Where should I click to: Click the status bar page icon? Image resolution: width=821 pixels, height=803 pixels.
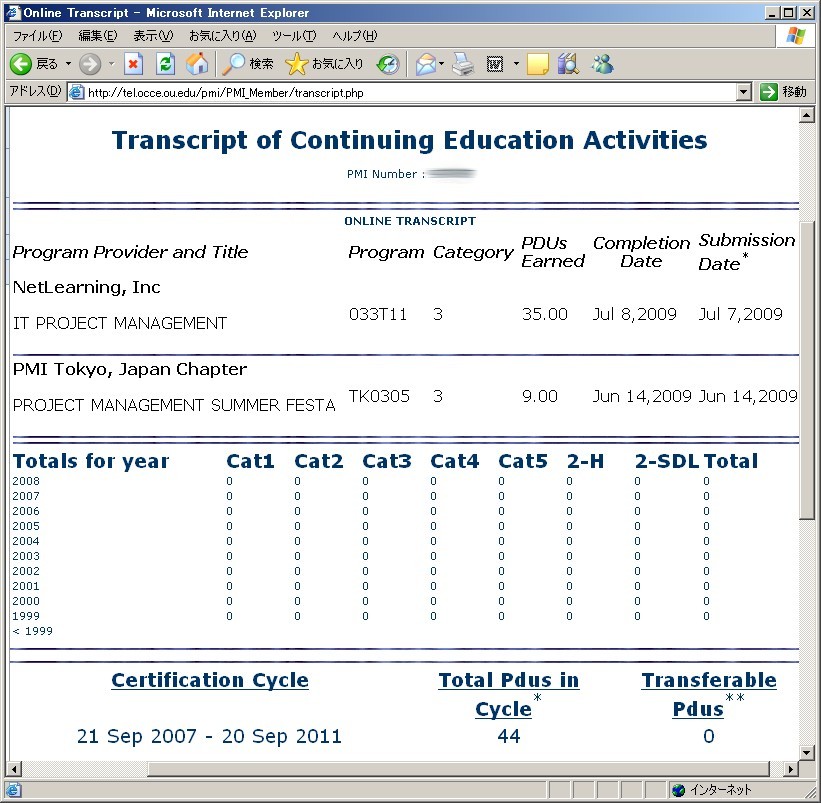[13, 789]
